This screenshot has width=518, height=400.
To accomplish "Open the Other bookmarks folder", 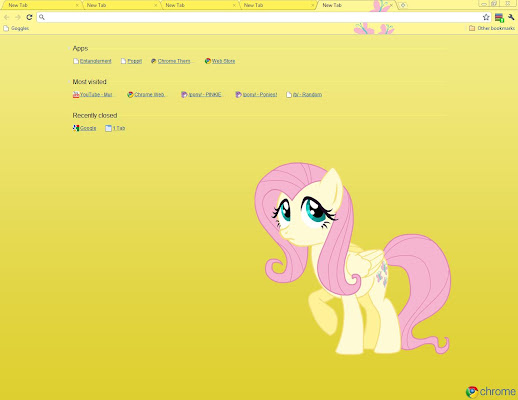I will coord(492,28).
